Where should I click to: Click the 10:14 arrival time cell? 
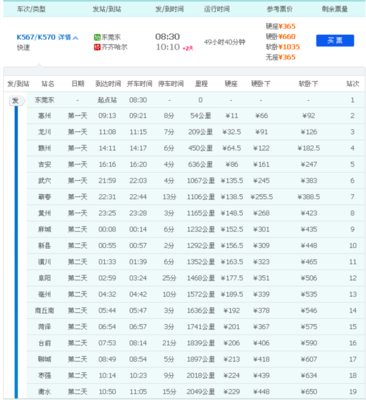point(107,375)
